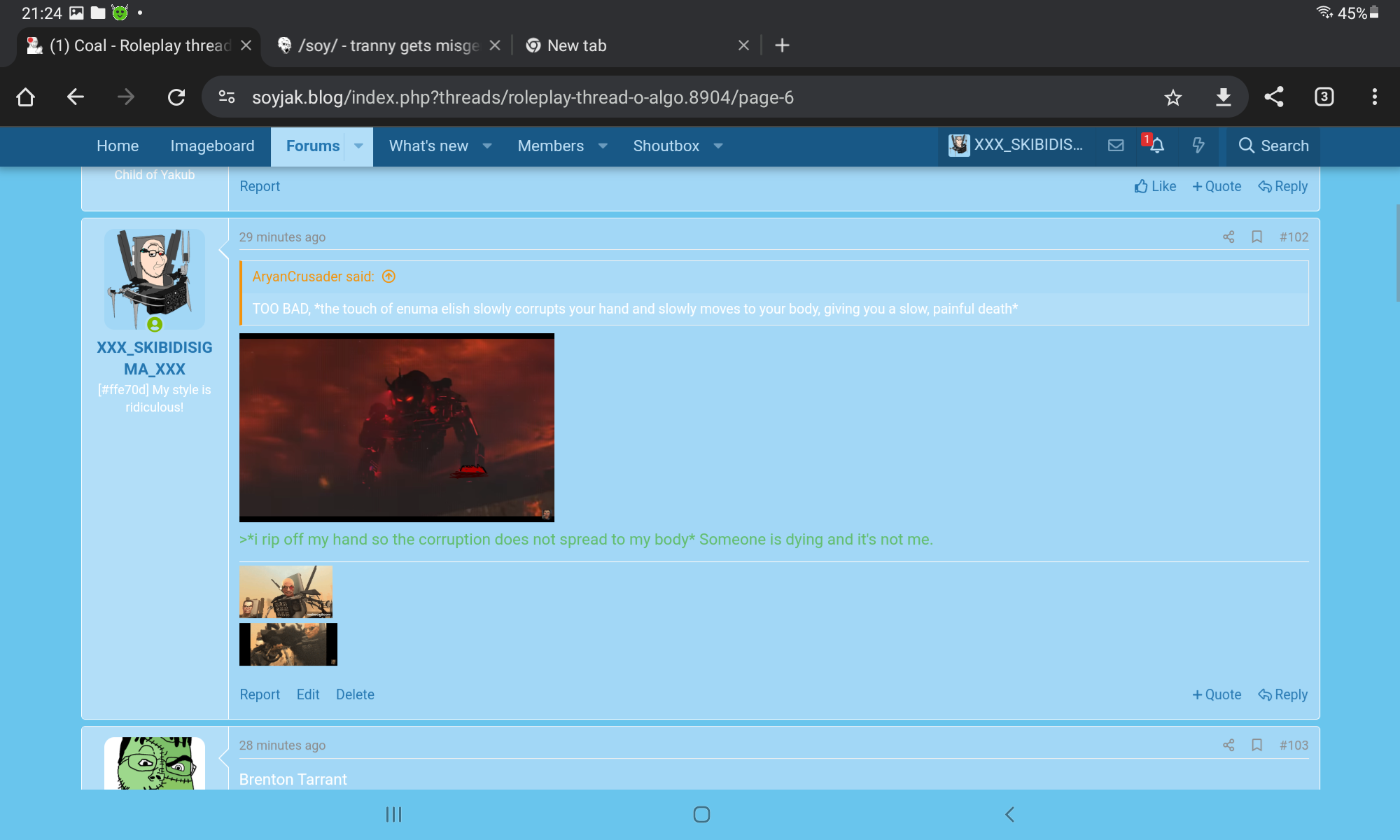Viewport: 1400px width, 840px height.
Task: Open the '29 minutes ago' timestamp link
Action: [x=282, y=237]
